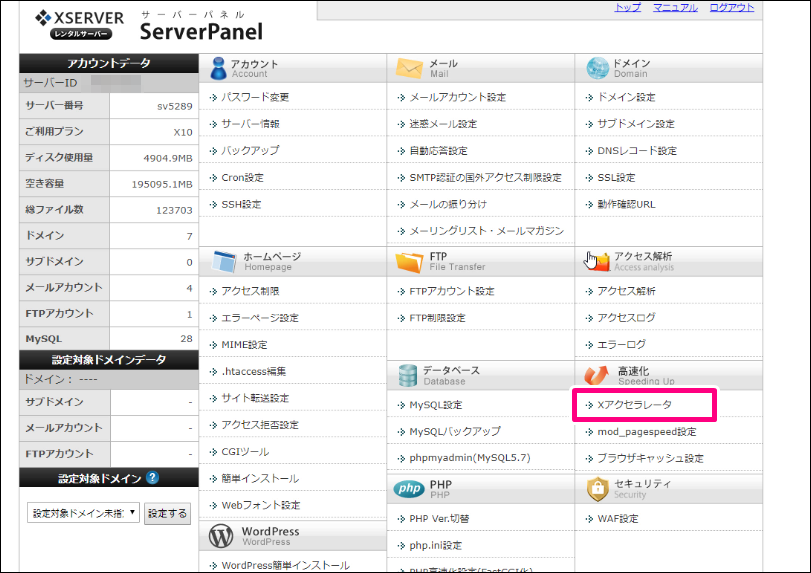Open FTPアカウント設定

pos(452,292)
